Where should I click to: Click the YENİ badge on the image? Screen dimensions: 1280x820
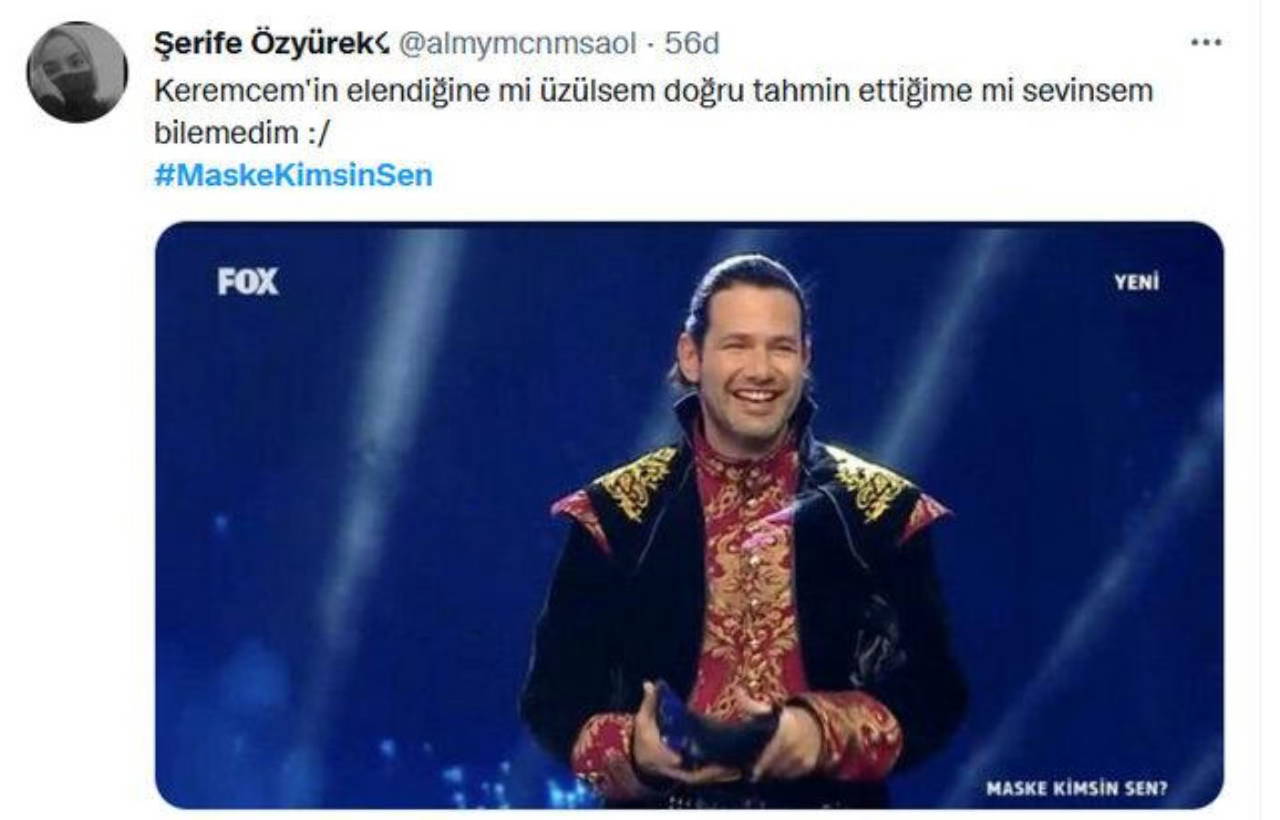1137,283
